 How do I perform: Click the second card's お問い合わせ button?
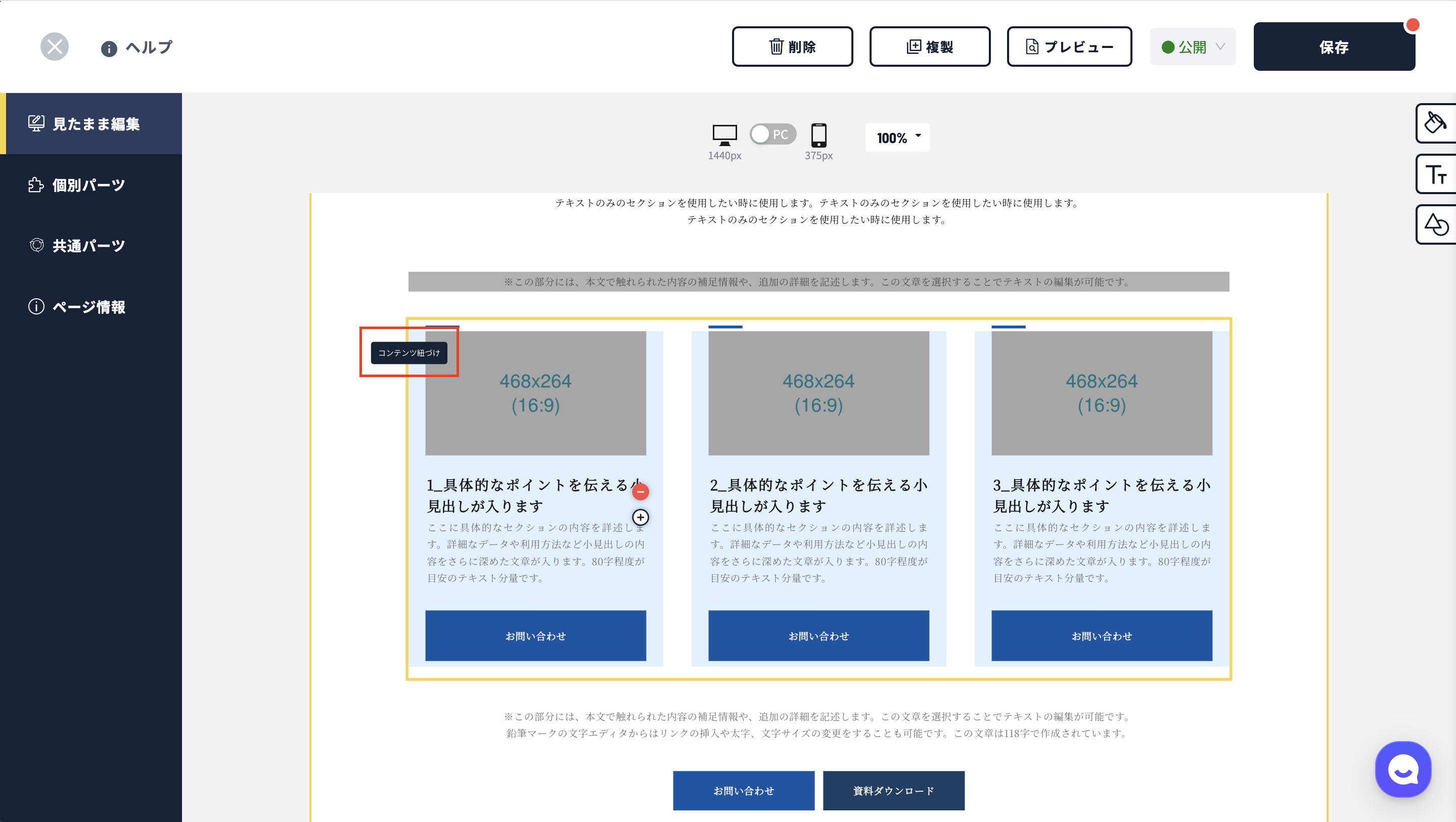point(818,635)
